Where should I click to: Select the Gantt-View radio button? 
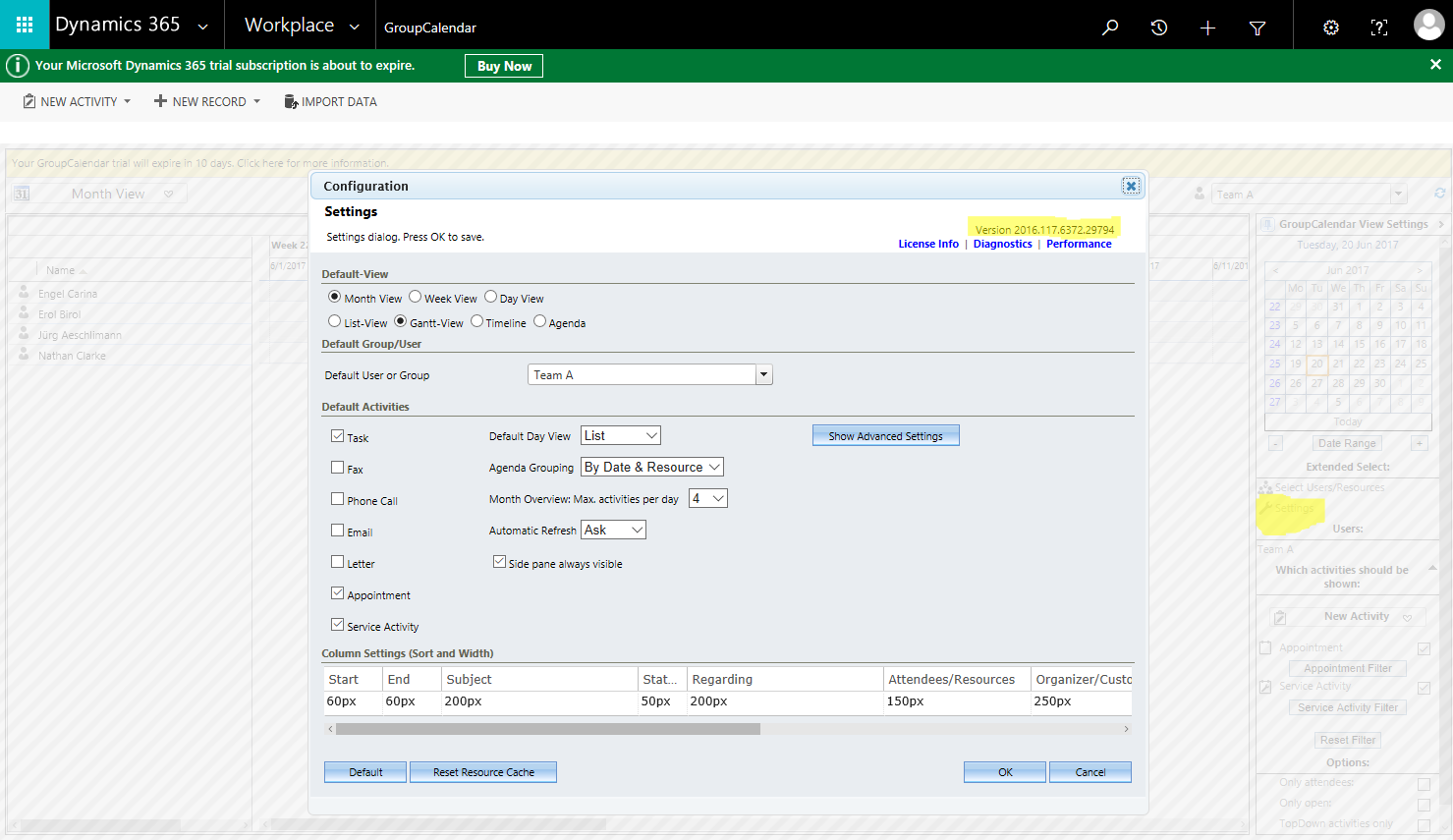pyautogui.click(x=400, y=321)
